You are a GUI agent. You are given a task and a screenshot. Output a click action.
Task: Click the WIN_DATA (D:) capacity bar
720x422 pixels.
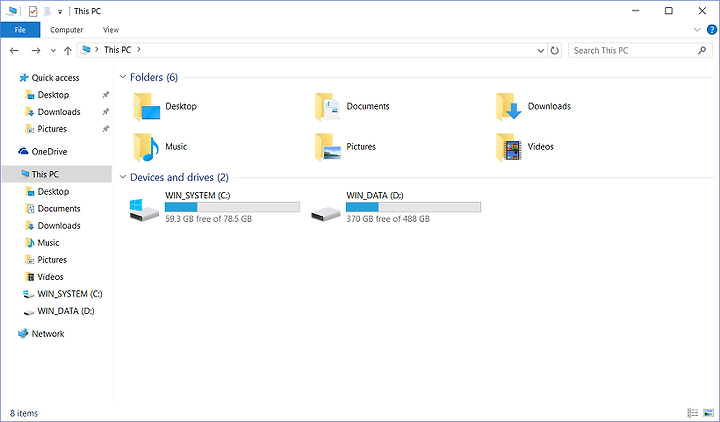click(413, 207)
